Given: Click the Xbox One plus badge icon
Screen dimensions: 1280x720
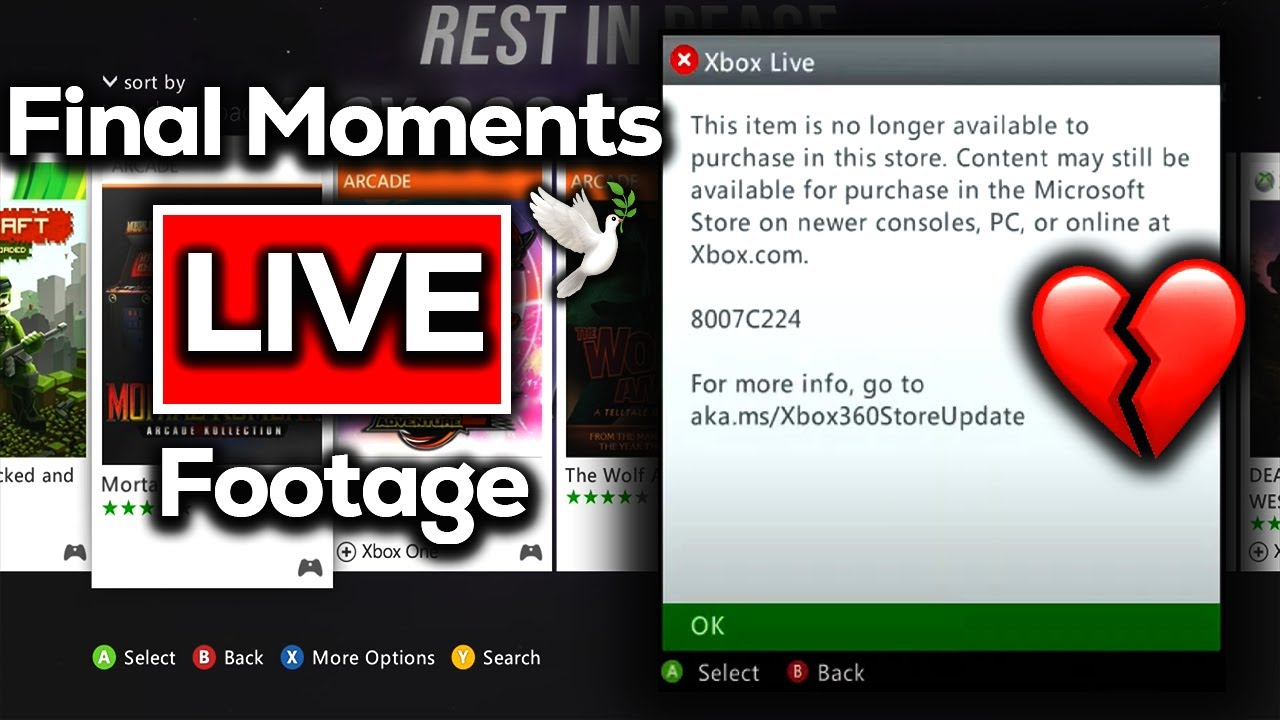Looking at the screenshot, I should [x=347, y=551].
